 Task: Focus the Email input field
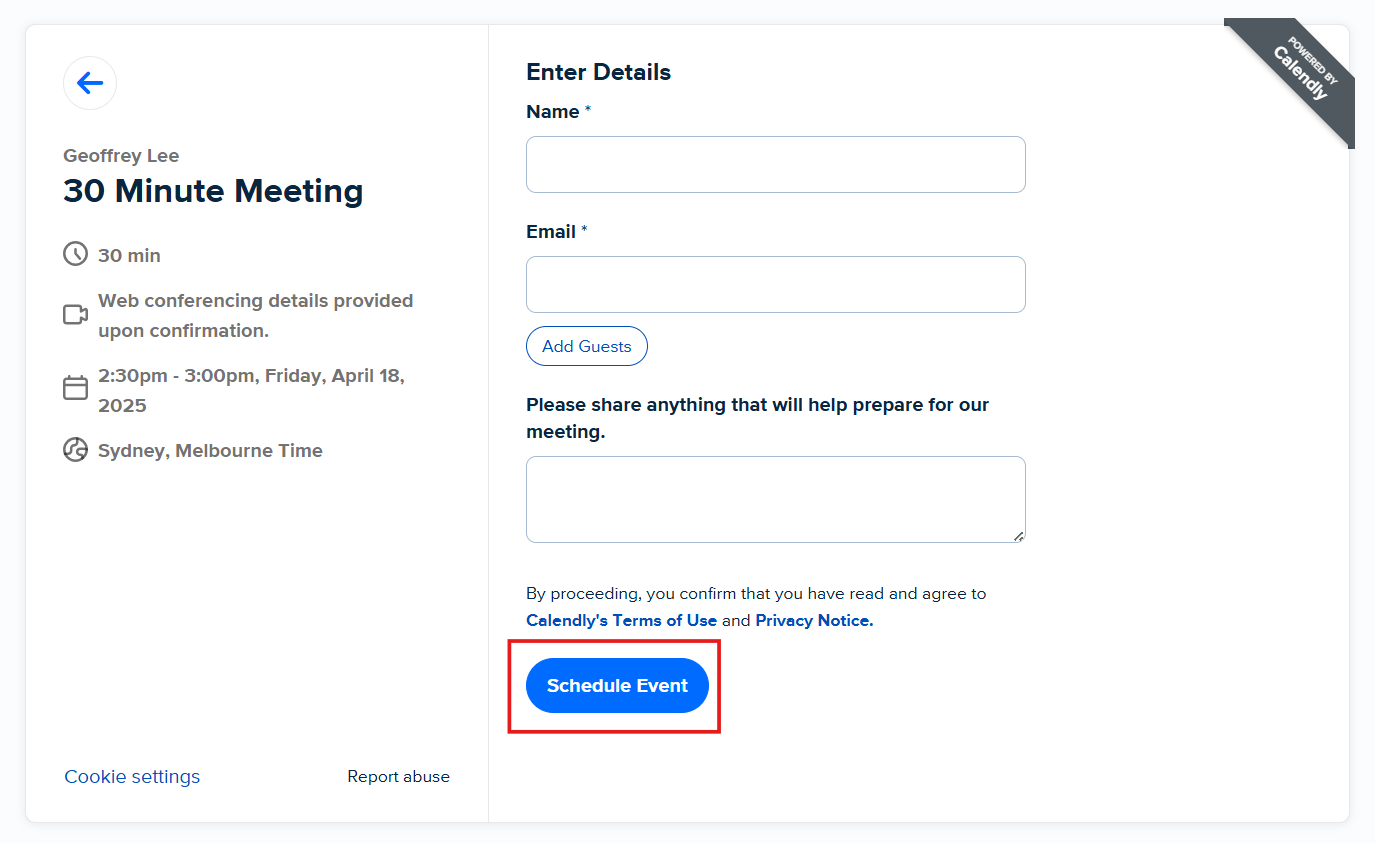[776, 284]
